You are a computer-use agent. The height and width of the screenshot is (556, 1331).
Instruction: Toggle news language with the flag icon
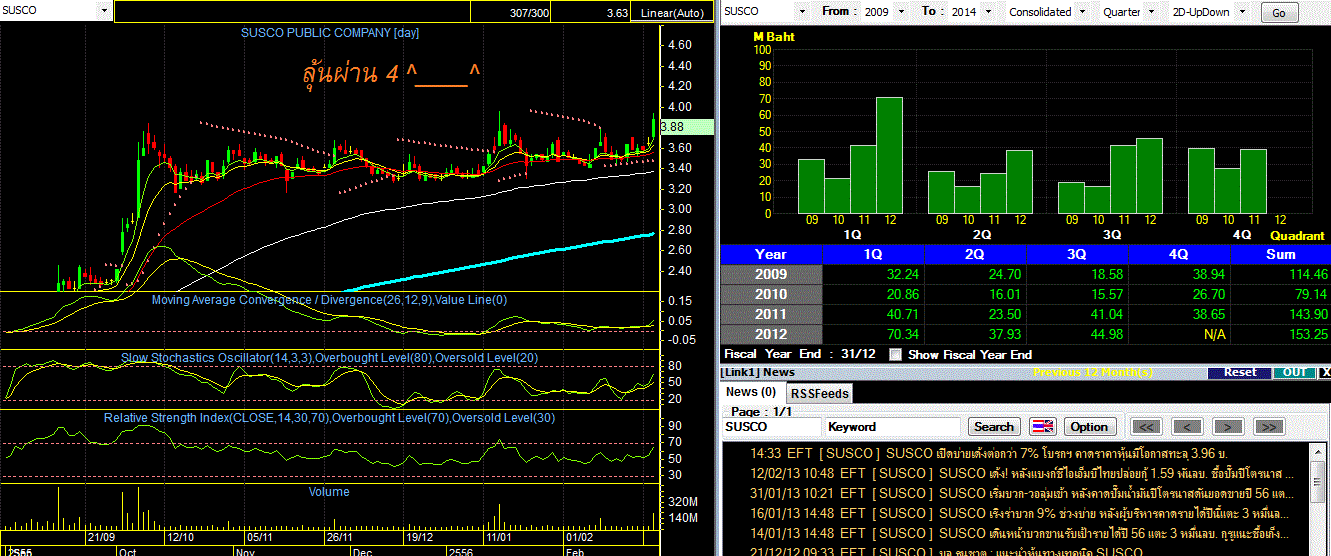(x=1043, y=426)
